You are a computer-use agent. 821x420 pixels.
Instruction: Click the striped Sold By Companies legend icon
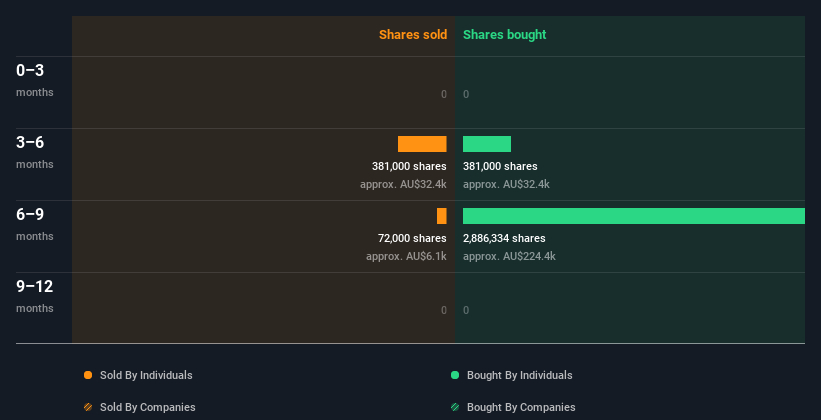[x=88, y=407]
